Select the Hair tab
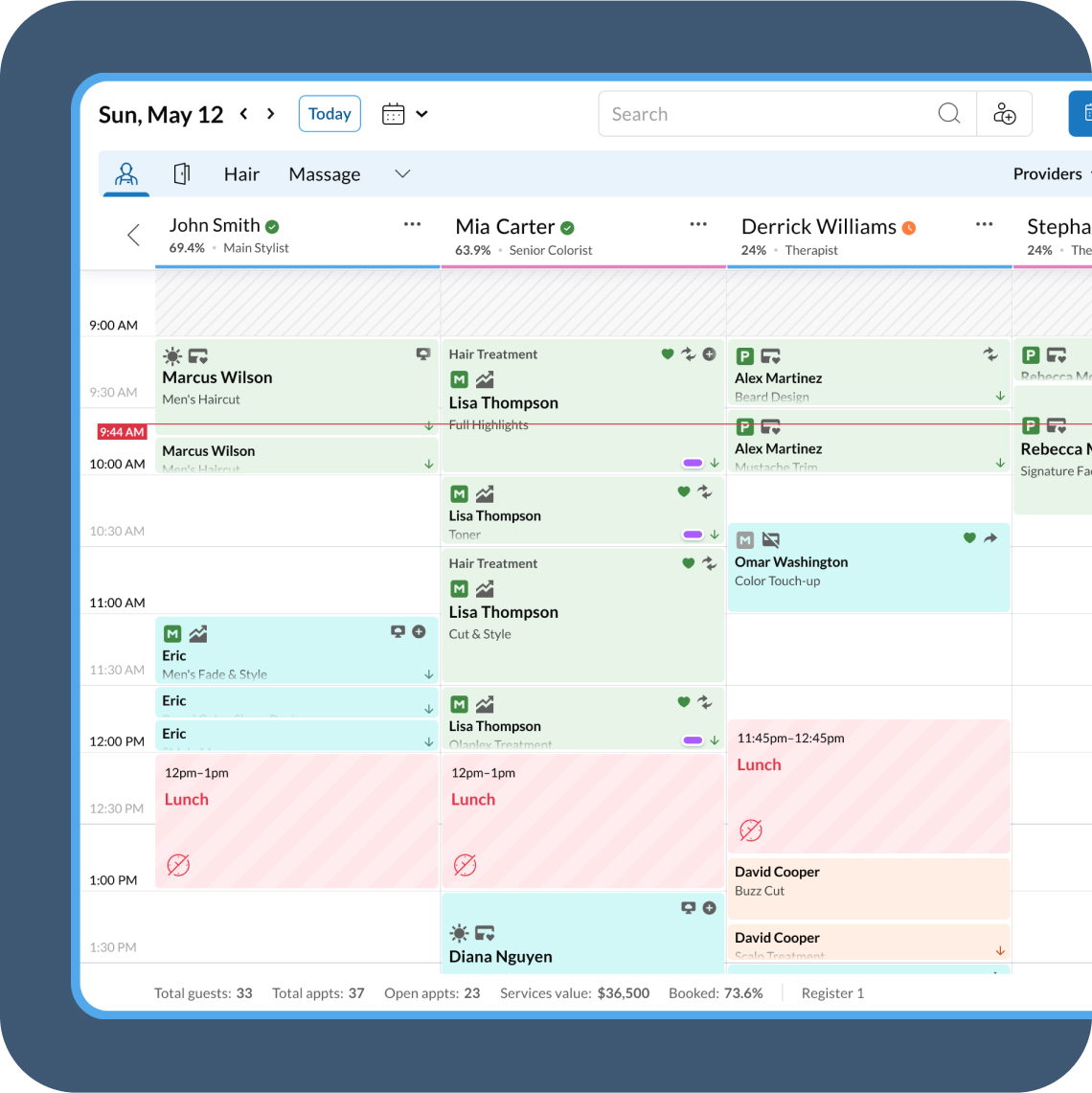1092x1093 pixels. [x=241, y=174]
